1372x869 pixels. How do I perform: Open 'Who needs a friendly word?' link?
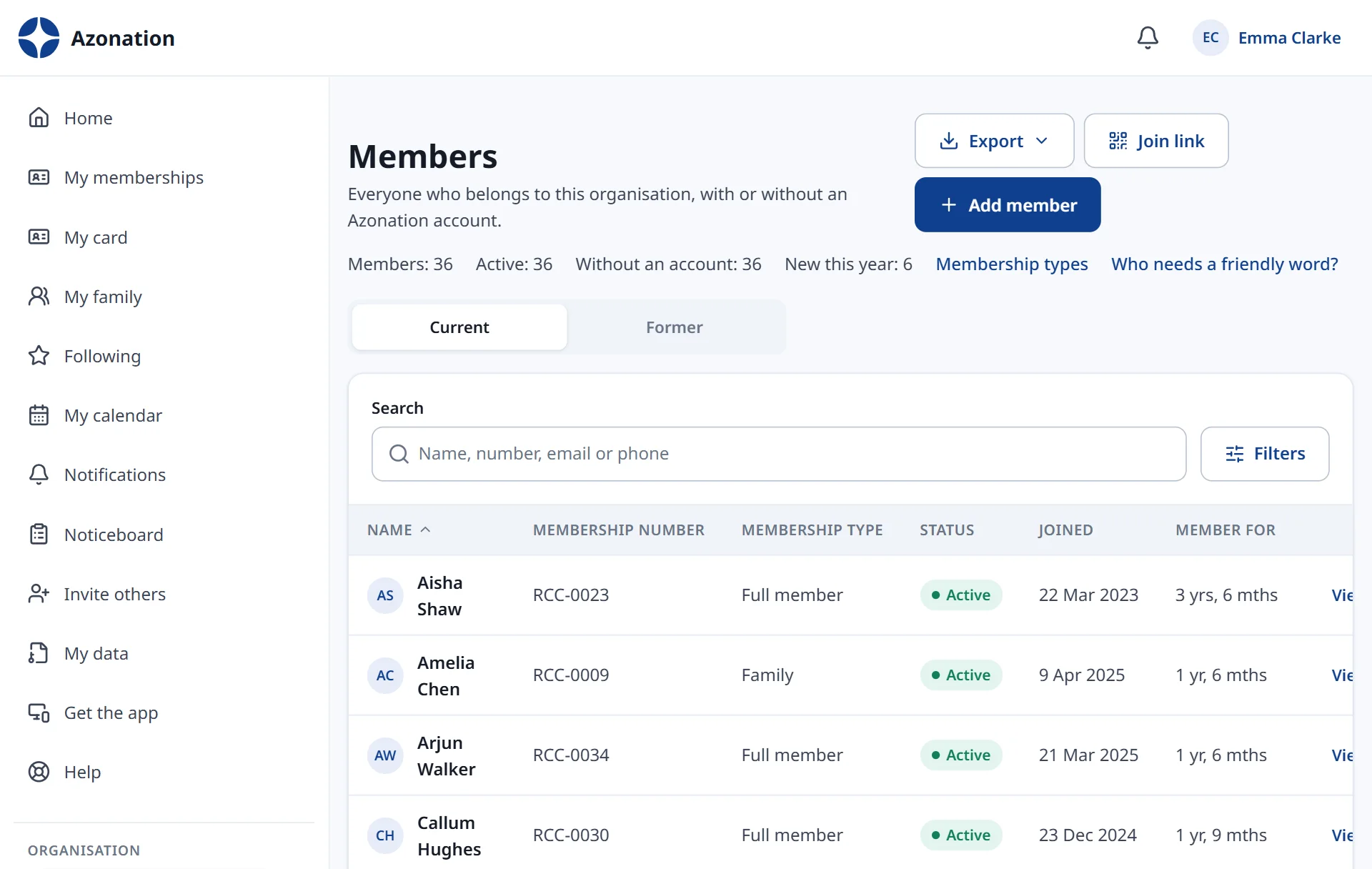coord(1225,264)
